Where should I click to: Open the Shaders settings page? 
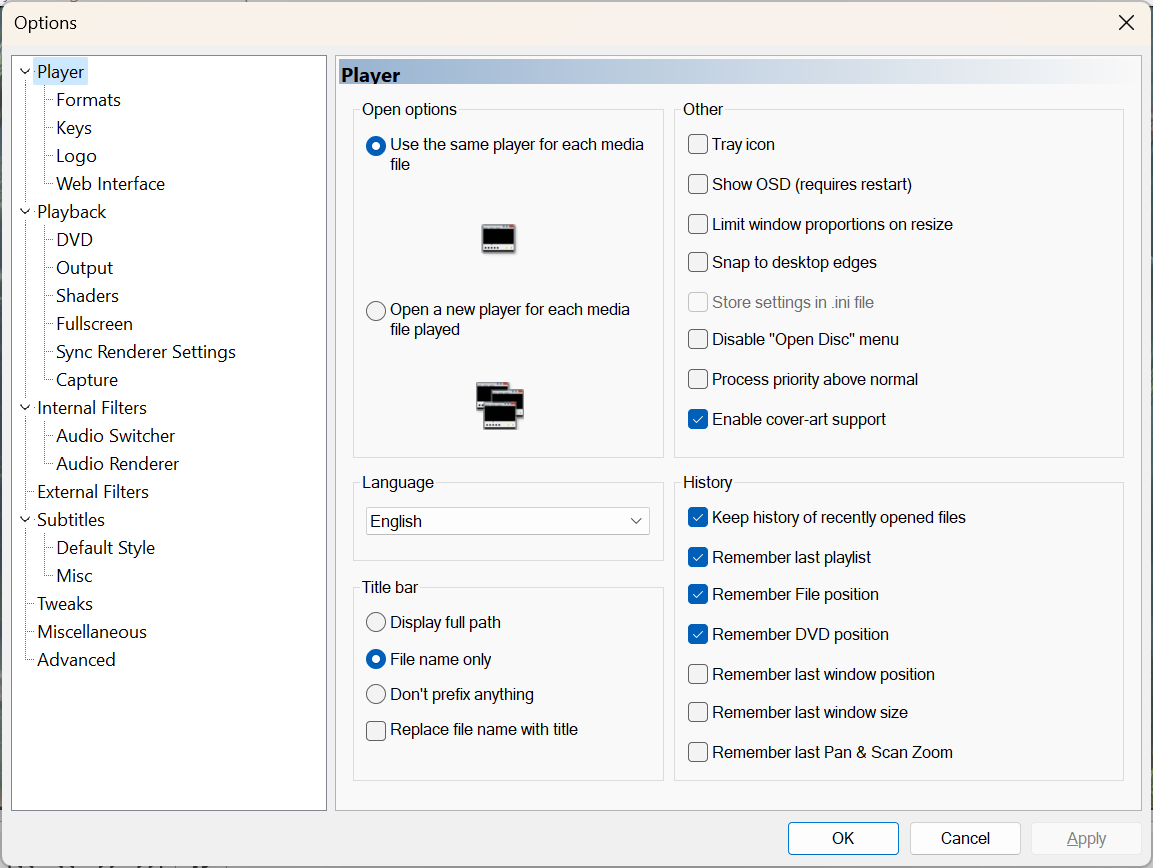pos(86,295)
